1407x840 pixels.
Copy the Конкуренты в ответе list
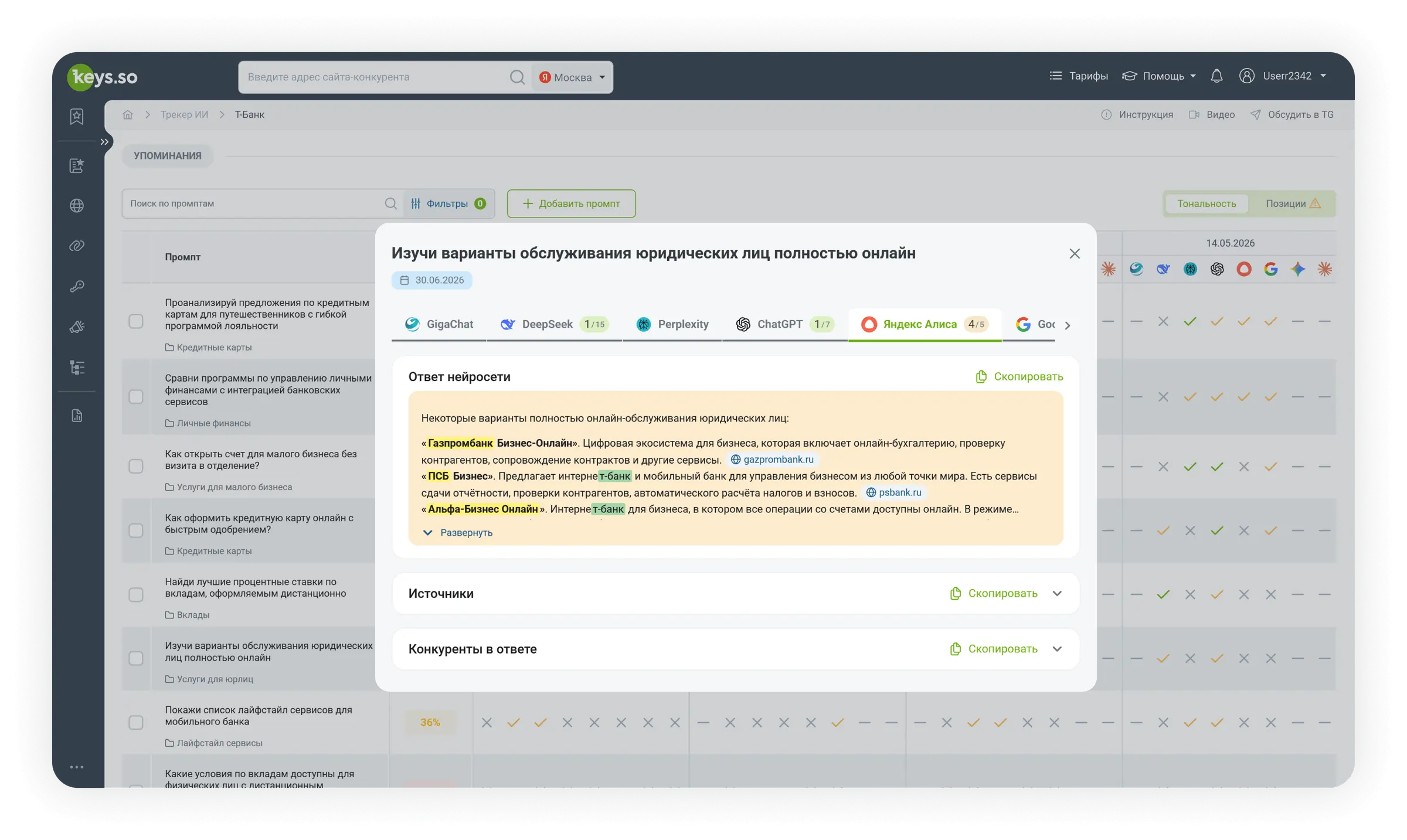[993, 649]
